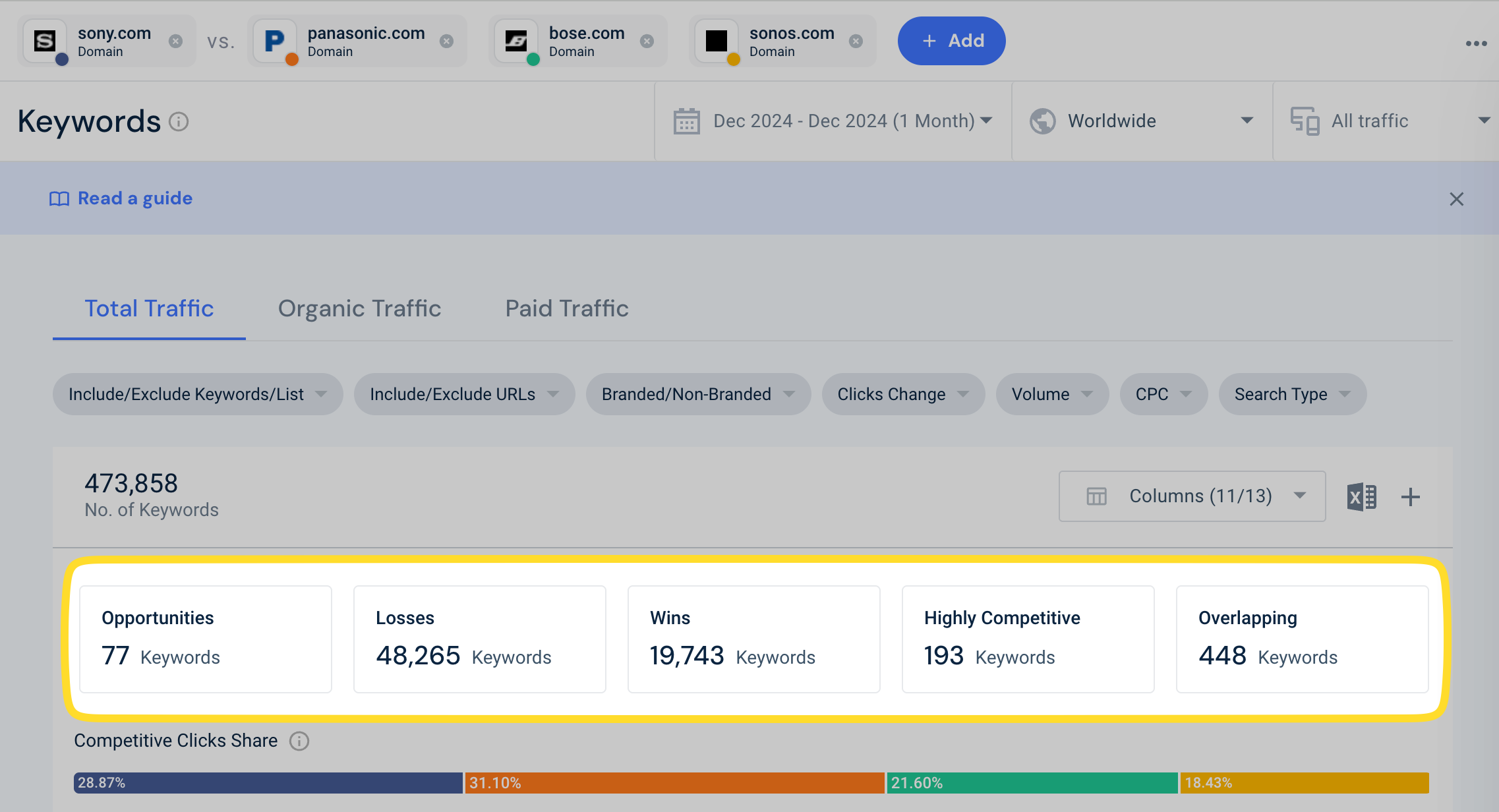1499x812 pixels.
Task: Open the Search Type filter
Action: pyautogui.click(x=1292, y=394)
